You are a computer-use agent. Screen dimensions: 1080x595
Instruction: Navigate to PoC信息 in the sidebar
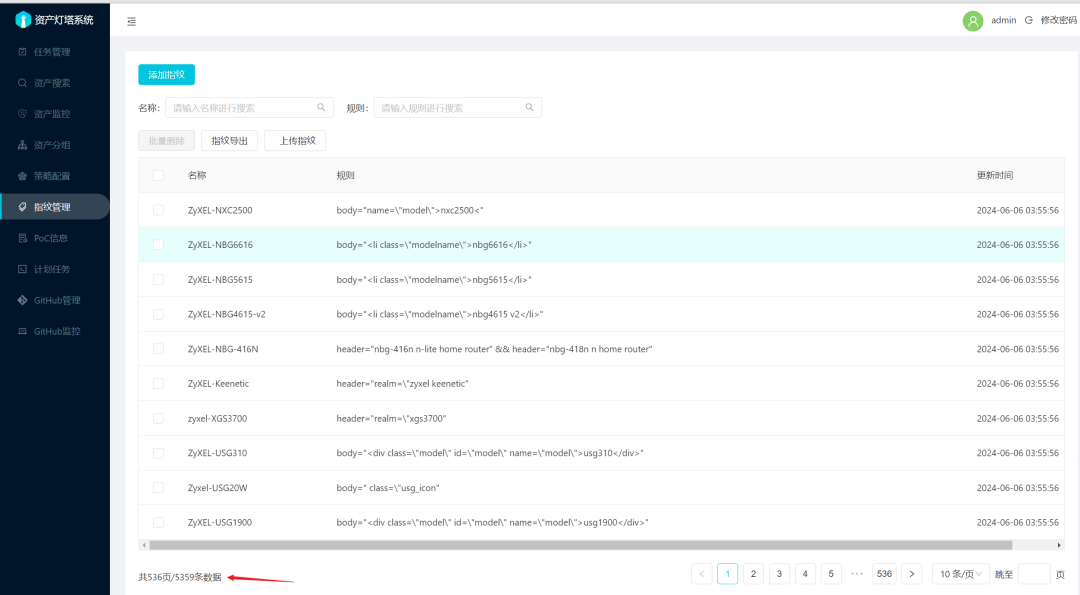[x=50, y=238]
